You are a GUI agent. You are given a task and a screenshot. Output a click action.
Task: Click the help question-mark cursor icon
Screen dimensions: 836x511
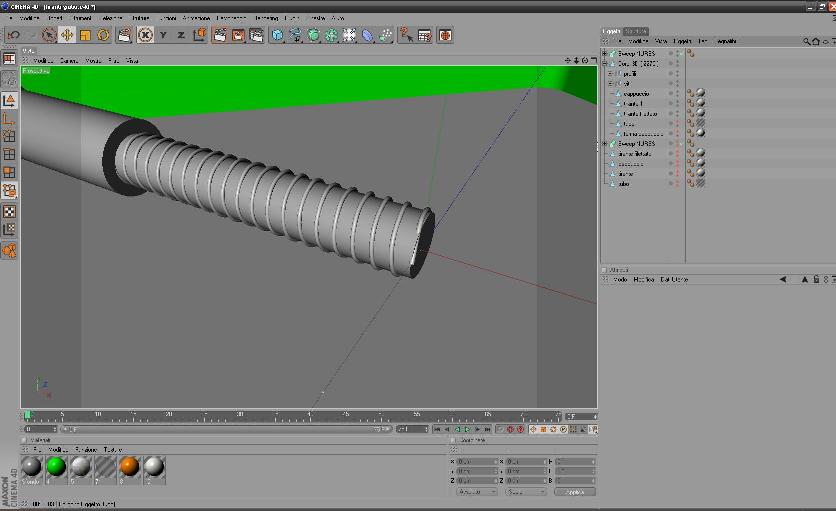tap(406, 35)
